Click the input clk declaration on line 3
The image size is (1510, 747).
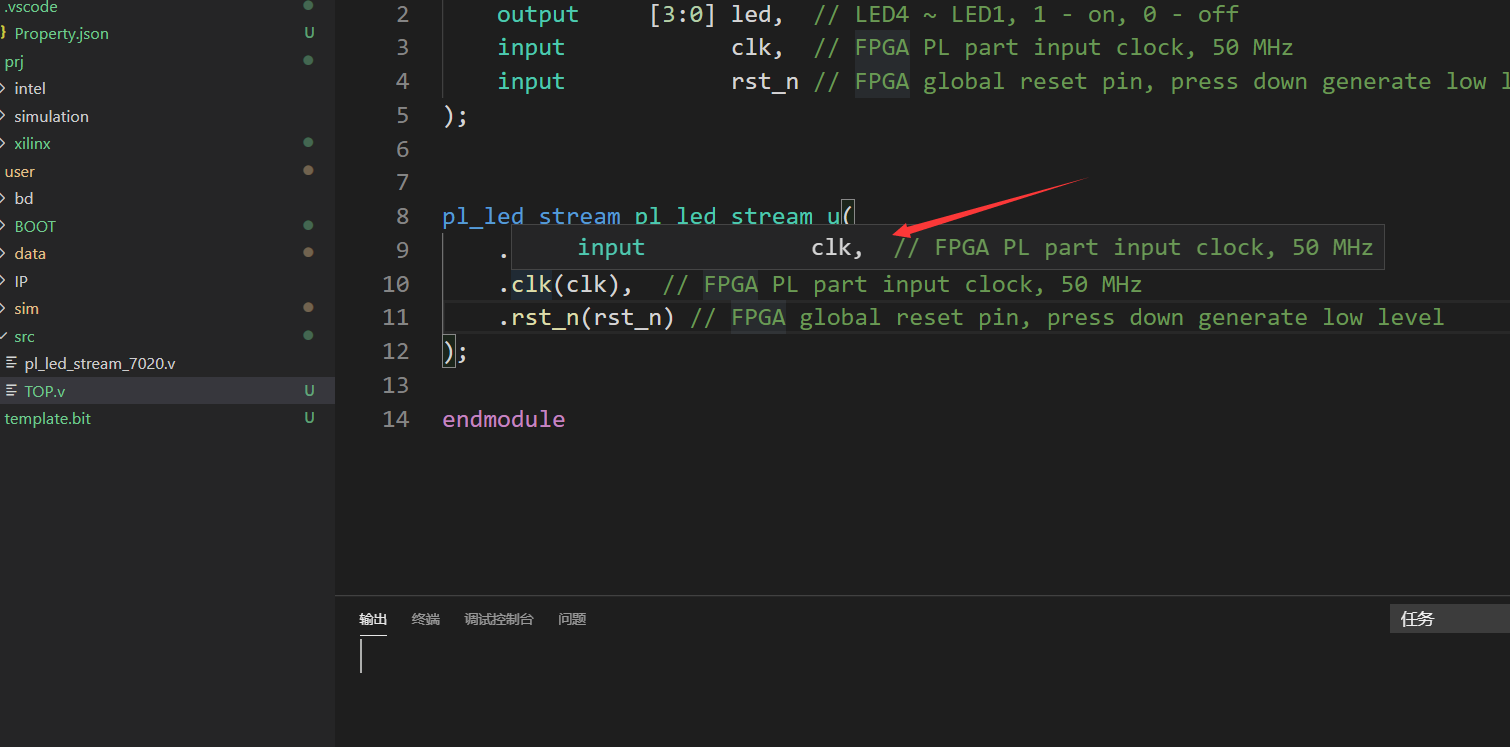click(x=640, y=48)
